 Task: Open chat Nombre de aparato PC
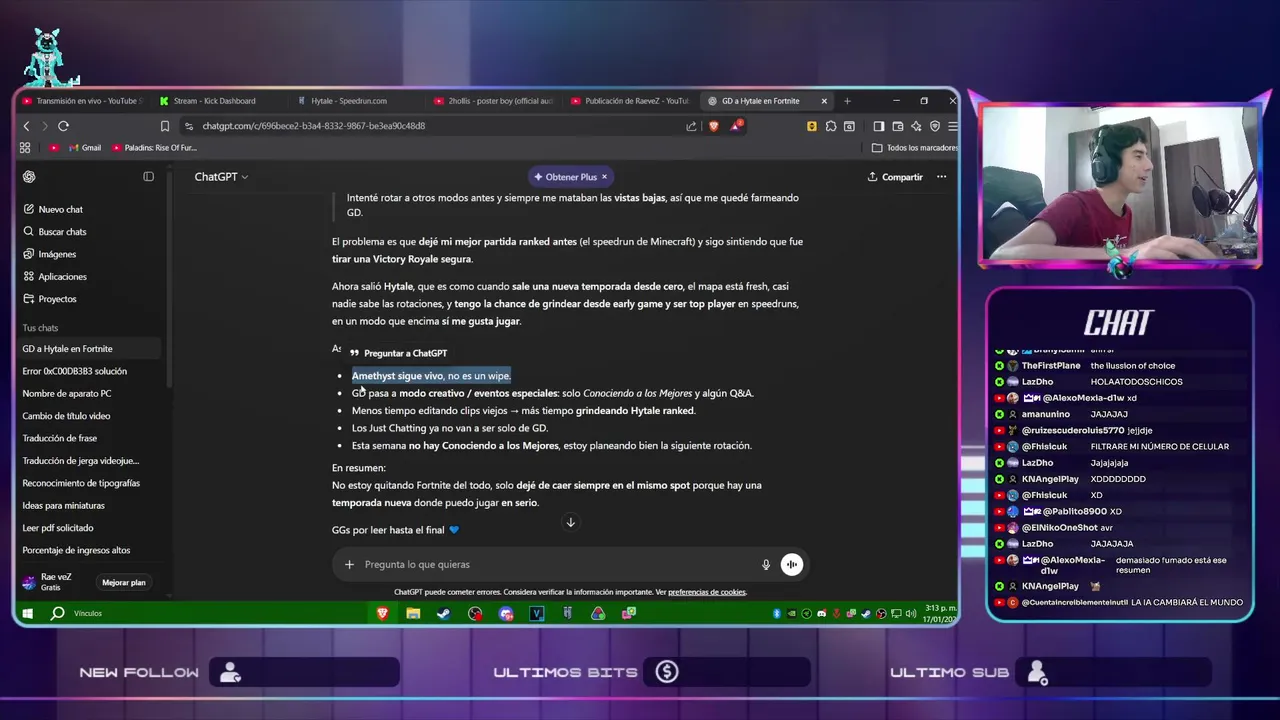click(x=67, y=393)
